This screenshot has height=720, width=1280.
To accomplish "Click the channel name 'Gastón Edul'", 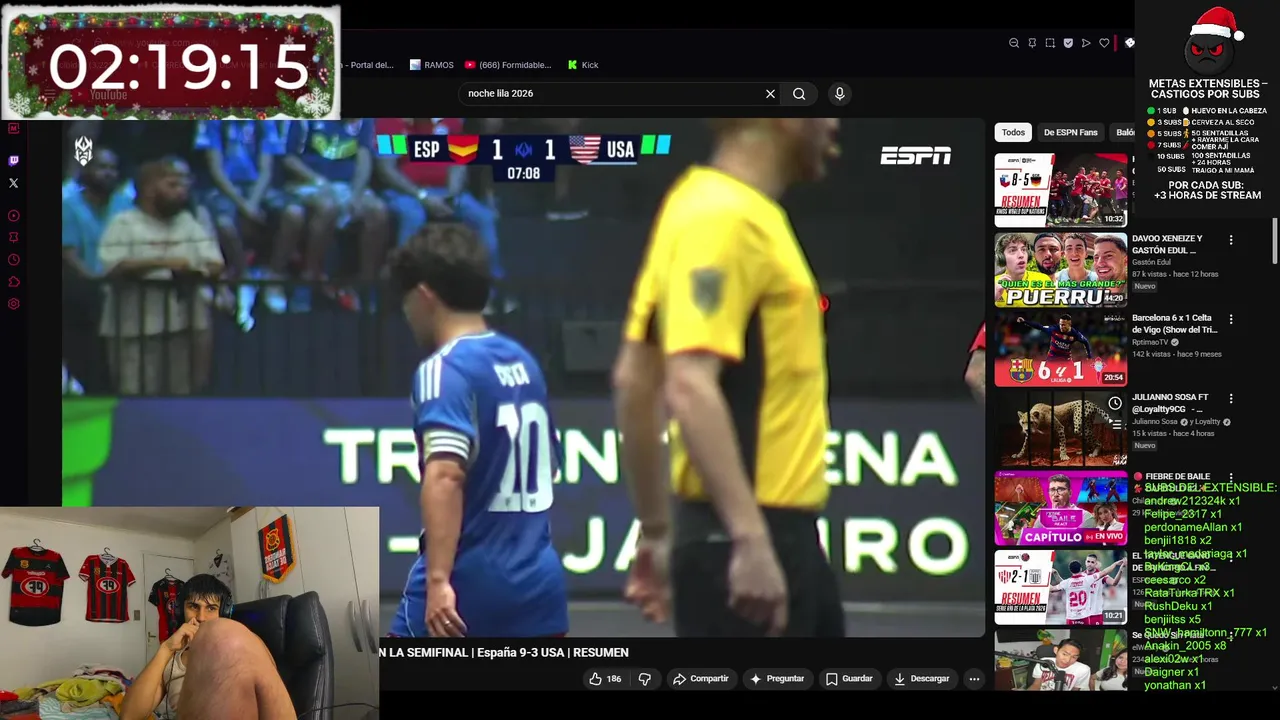I will [1151, 262].
